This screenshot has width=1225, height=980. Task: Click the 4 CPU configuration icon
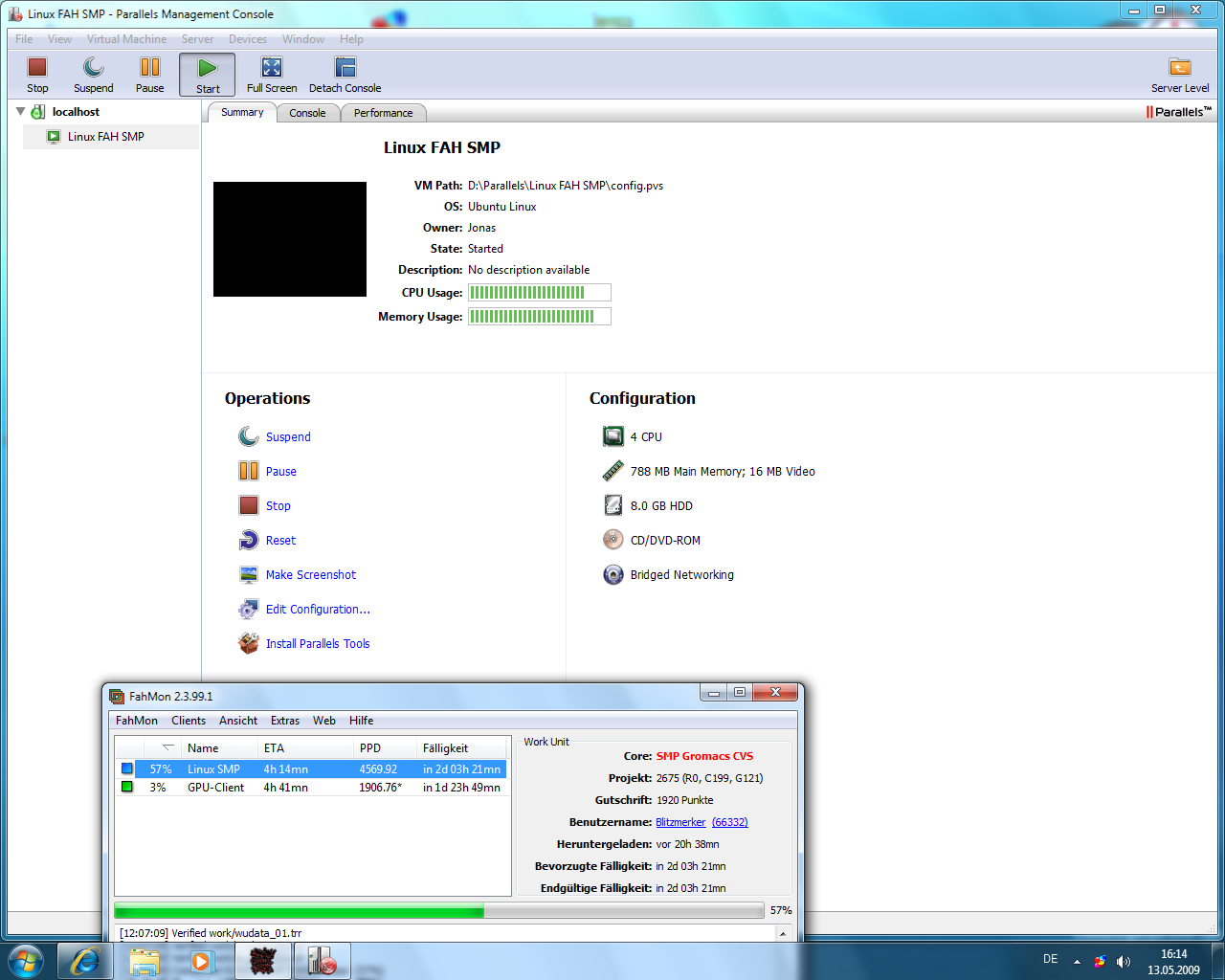pos(613,436)
